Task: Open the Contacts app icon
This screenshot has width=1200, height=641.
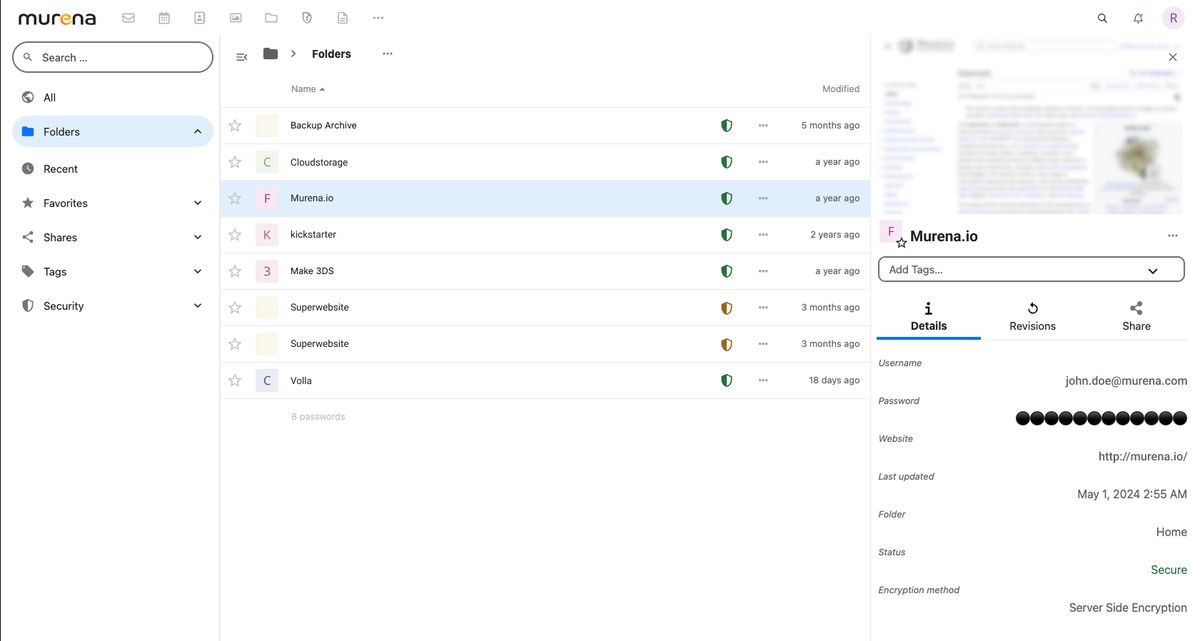Action: click(x=200, y=17)
